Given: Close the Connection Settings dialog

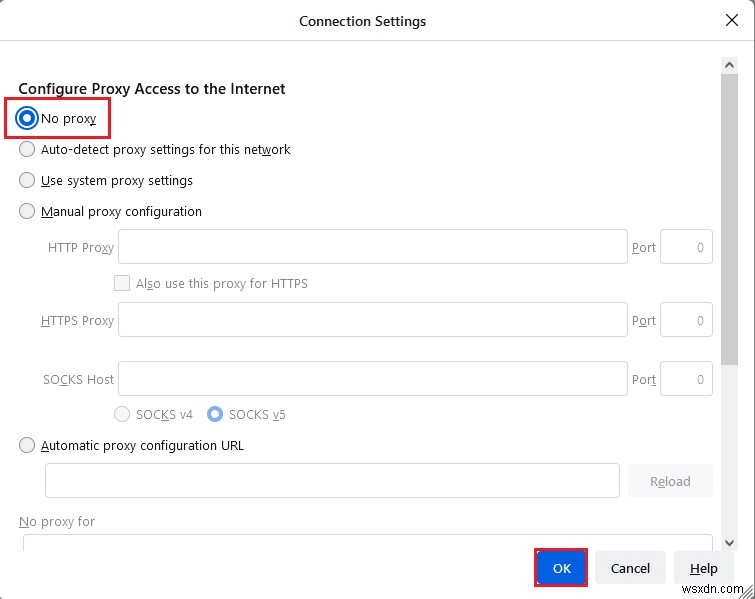Looking at the screenshot, I should pos(732,20).
